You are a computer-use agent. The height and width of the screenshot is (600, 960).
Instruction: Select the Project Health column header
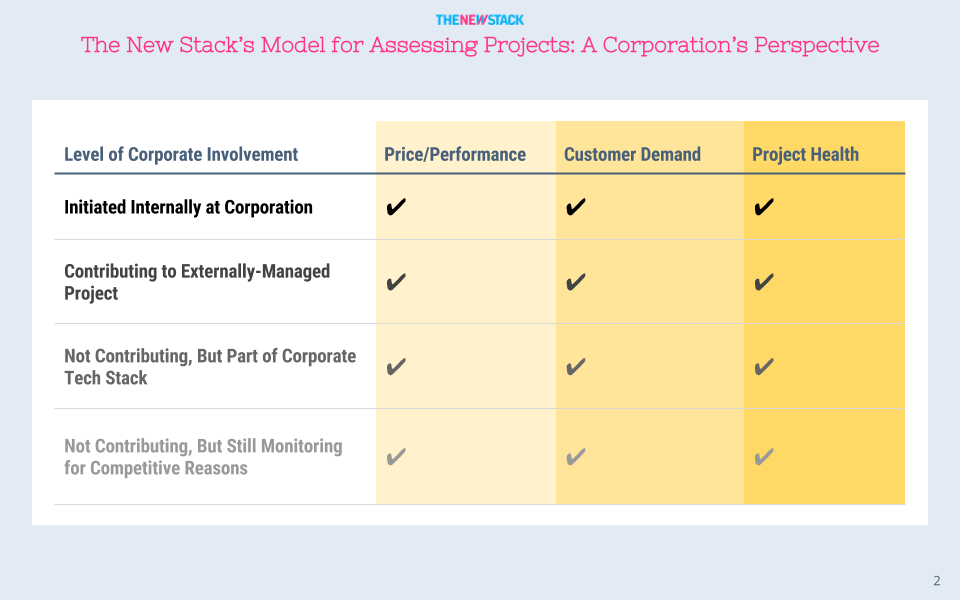click(805, 154)
